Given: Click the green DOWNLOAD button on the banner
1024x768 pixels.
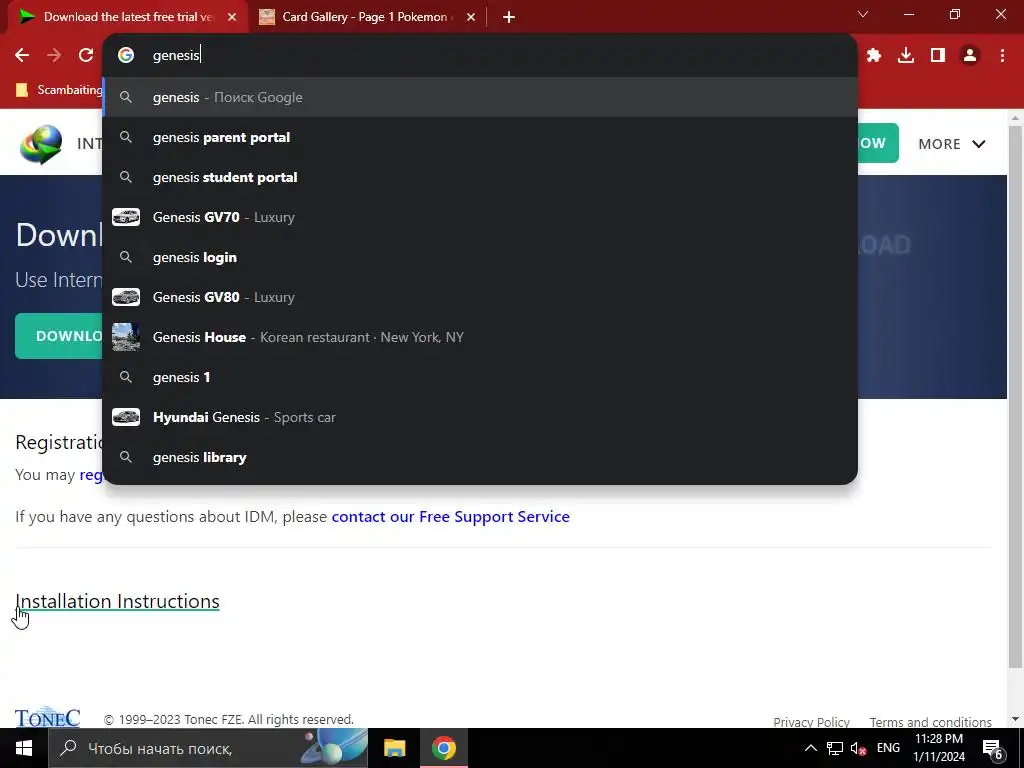Looking at the screenshot, I should (59, 336).
